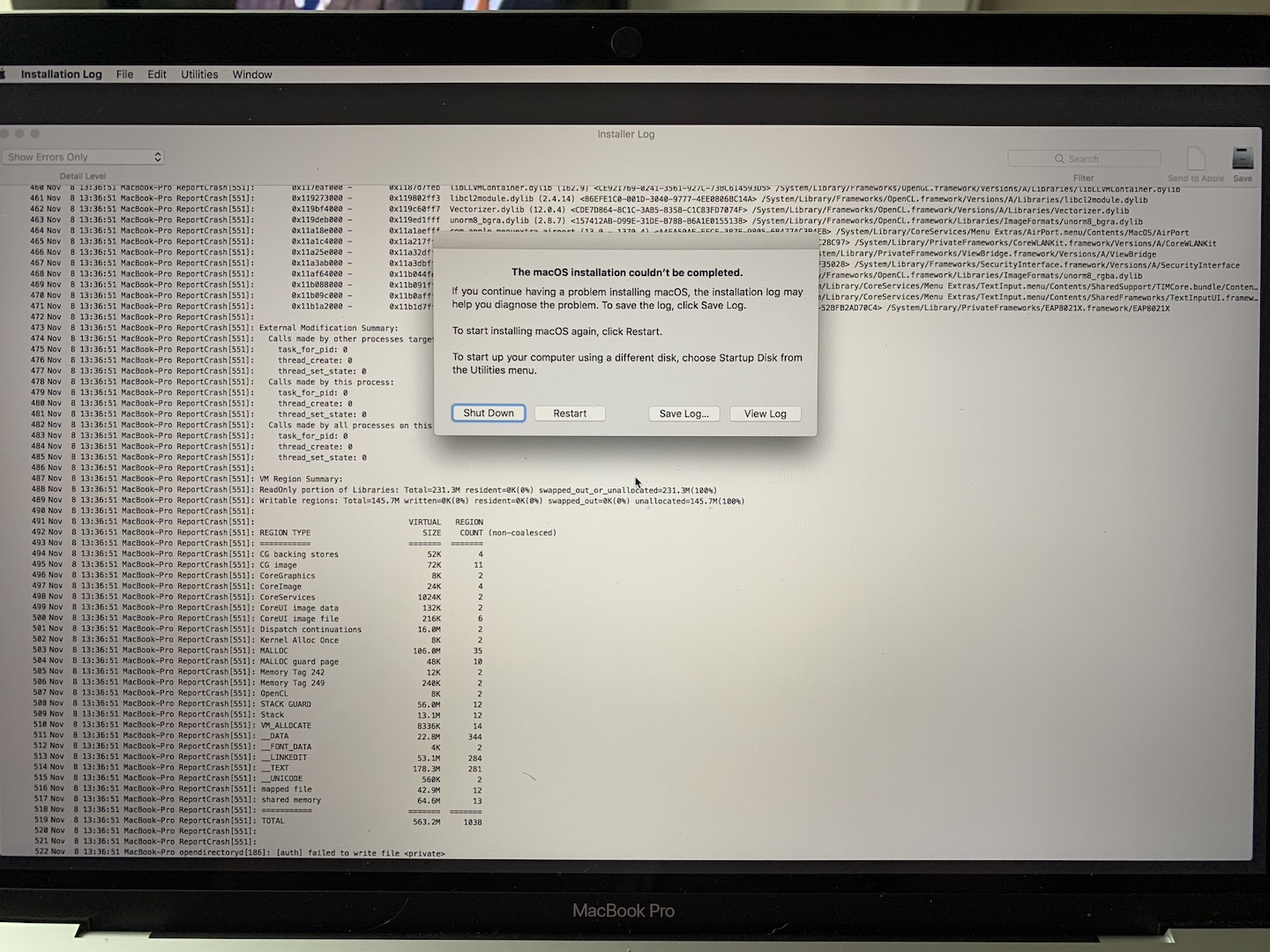
Task: Select the Writable regions Total=145.7M line
Action: coord(388,501)
